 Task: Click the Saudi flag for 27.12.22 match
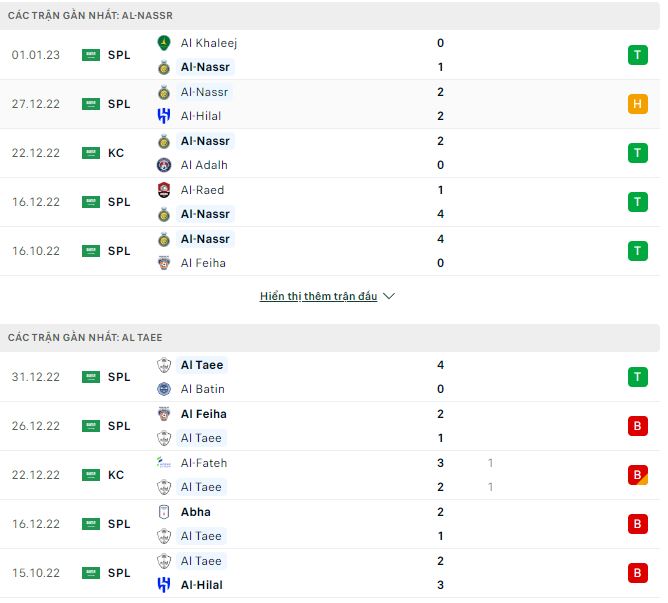point(91,104)
